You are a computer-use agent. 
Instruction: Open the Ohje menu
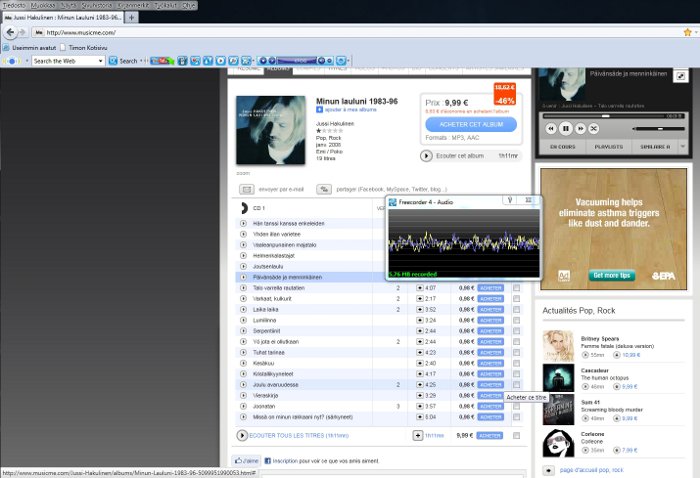(x=188, y=5)
